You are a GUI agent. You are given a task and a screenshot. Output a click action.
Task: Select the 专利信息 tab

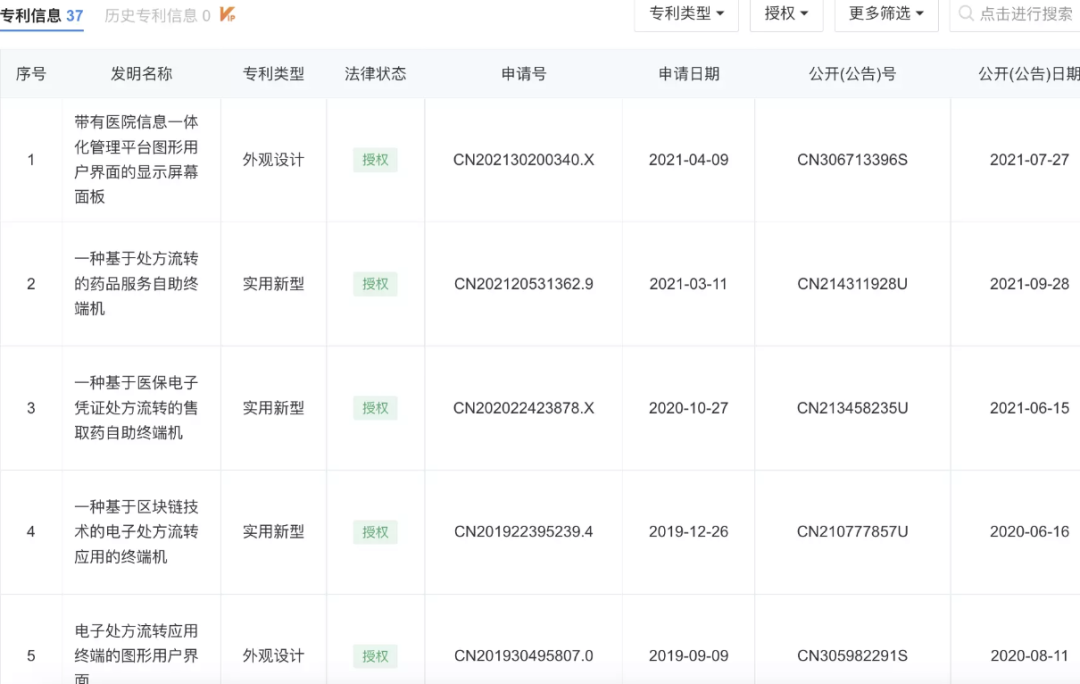tap(33, 15)
